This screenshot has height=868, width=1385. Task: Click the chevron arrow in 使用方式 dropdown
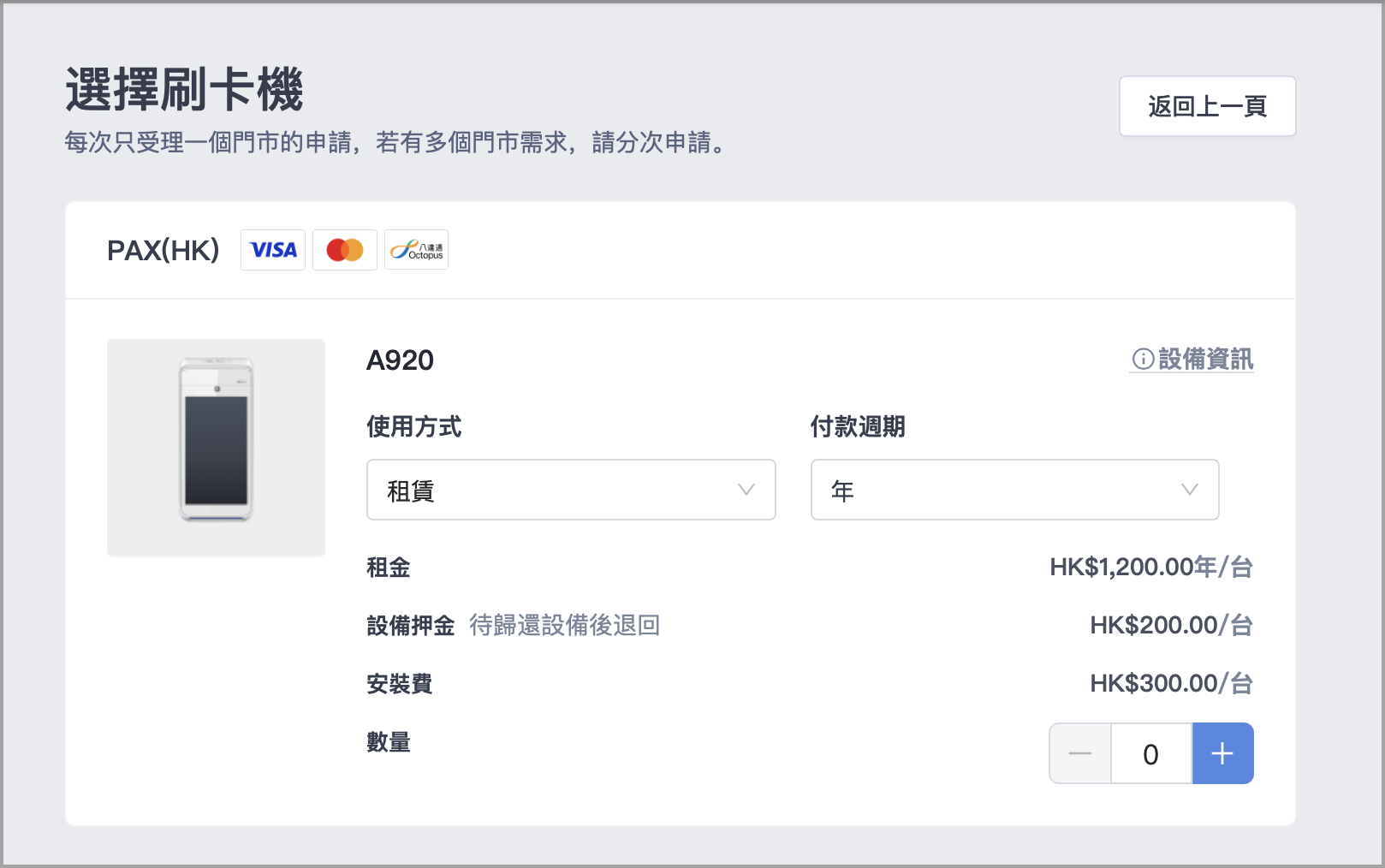(746, 490)
